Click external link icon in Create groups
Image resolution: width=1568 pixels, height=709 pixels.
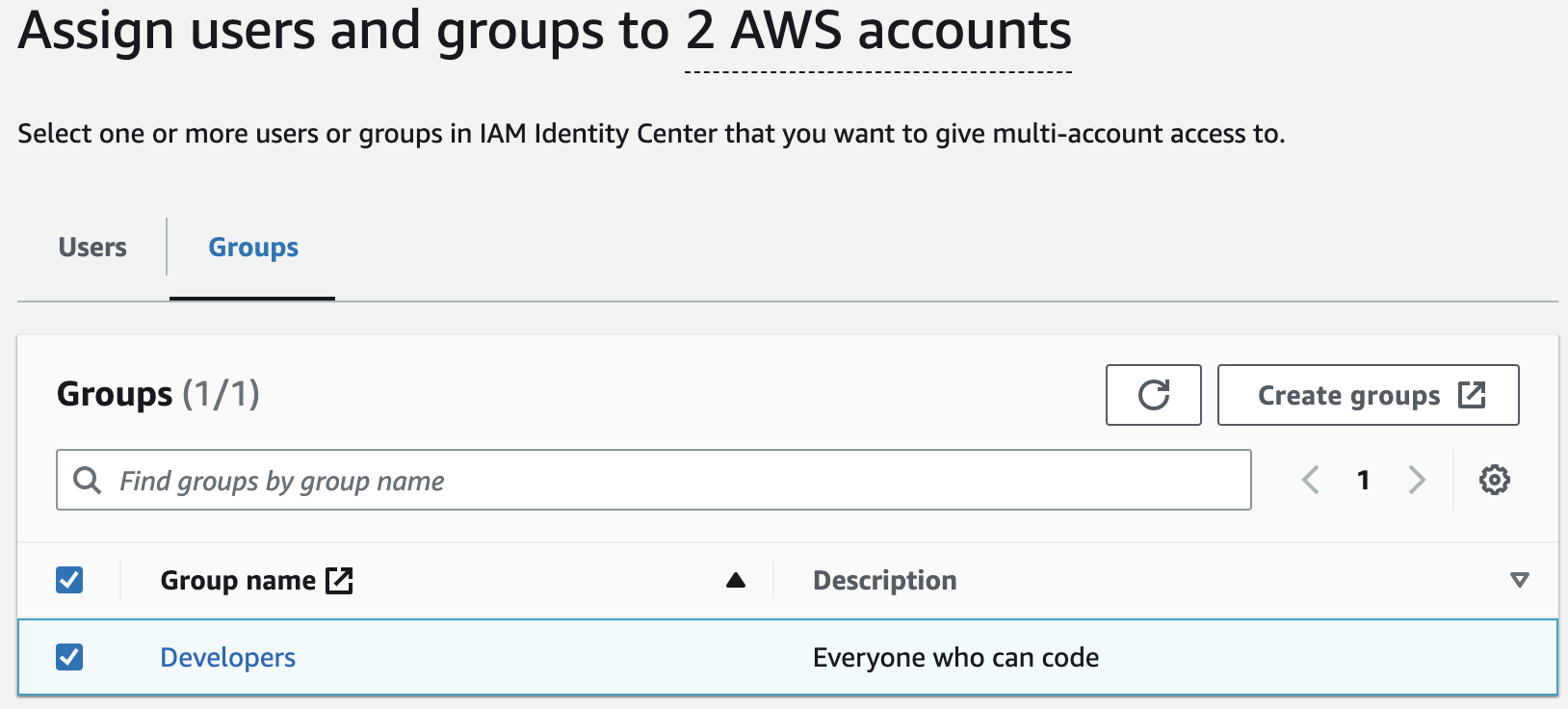[1472, 395]
